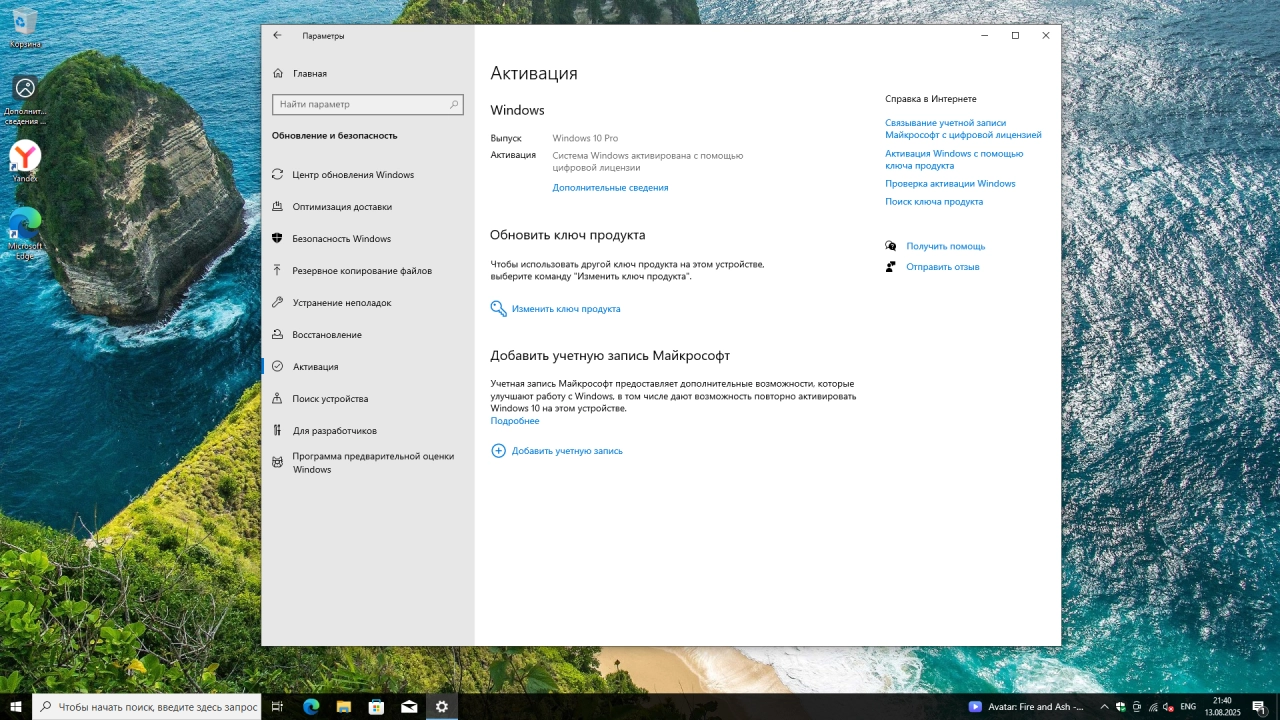Open the Windows Start menu
This screenshot has height=720, width=1280.
[16, 706]
